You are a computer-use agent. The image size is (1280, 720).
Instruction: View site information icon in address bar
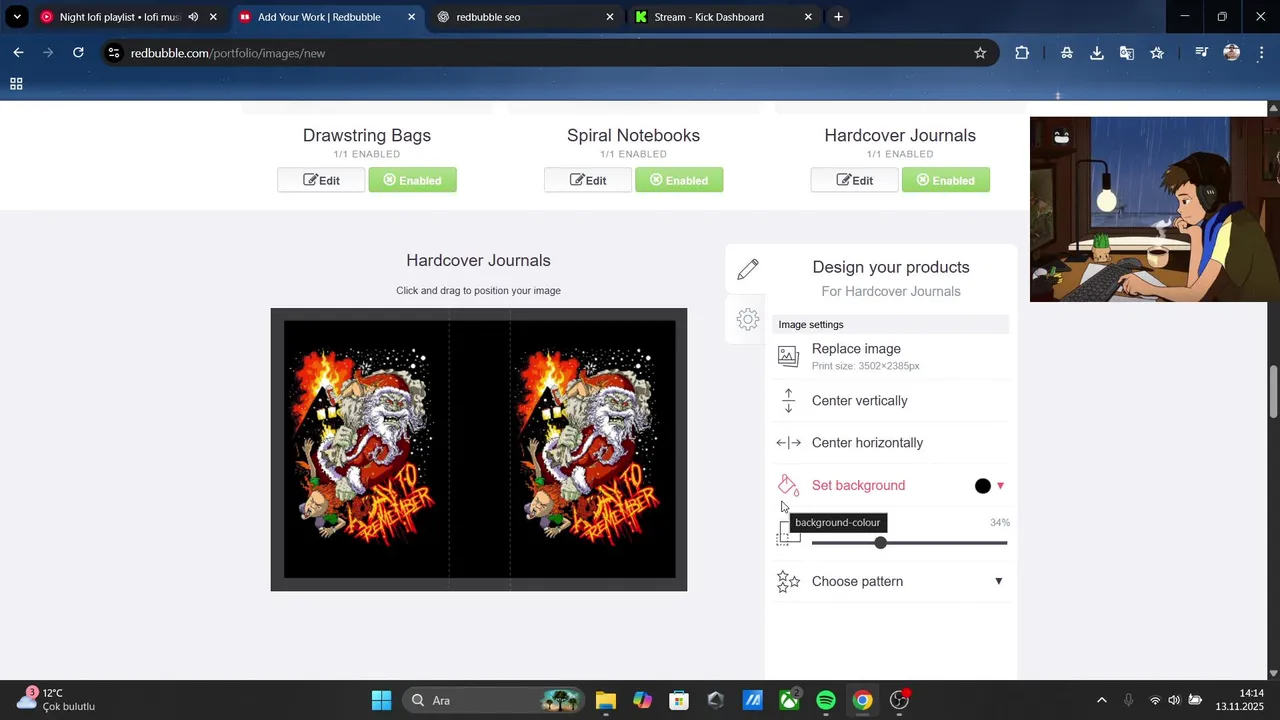click(114, 53)
